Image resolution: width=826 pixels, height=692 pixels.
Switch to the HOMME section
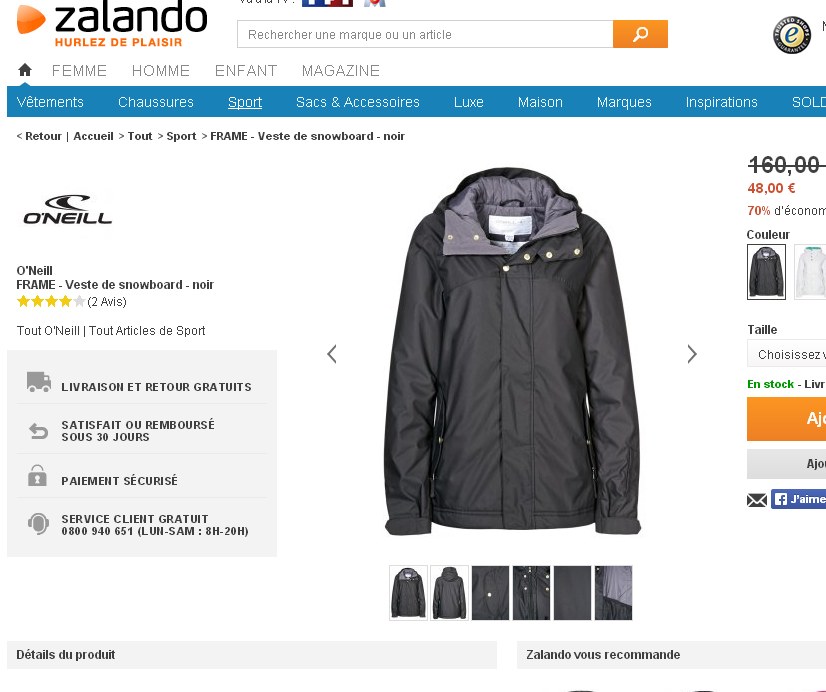pyautogui.click(x=161, y=71)
